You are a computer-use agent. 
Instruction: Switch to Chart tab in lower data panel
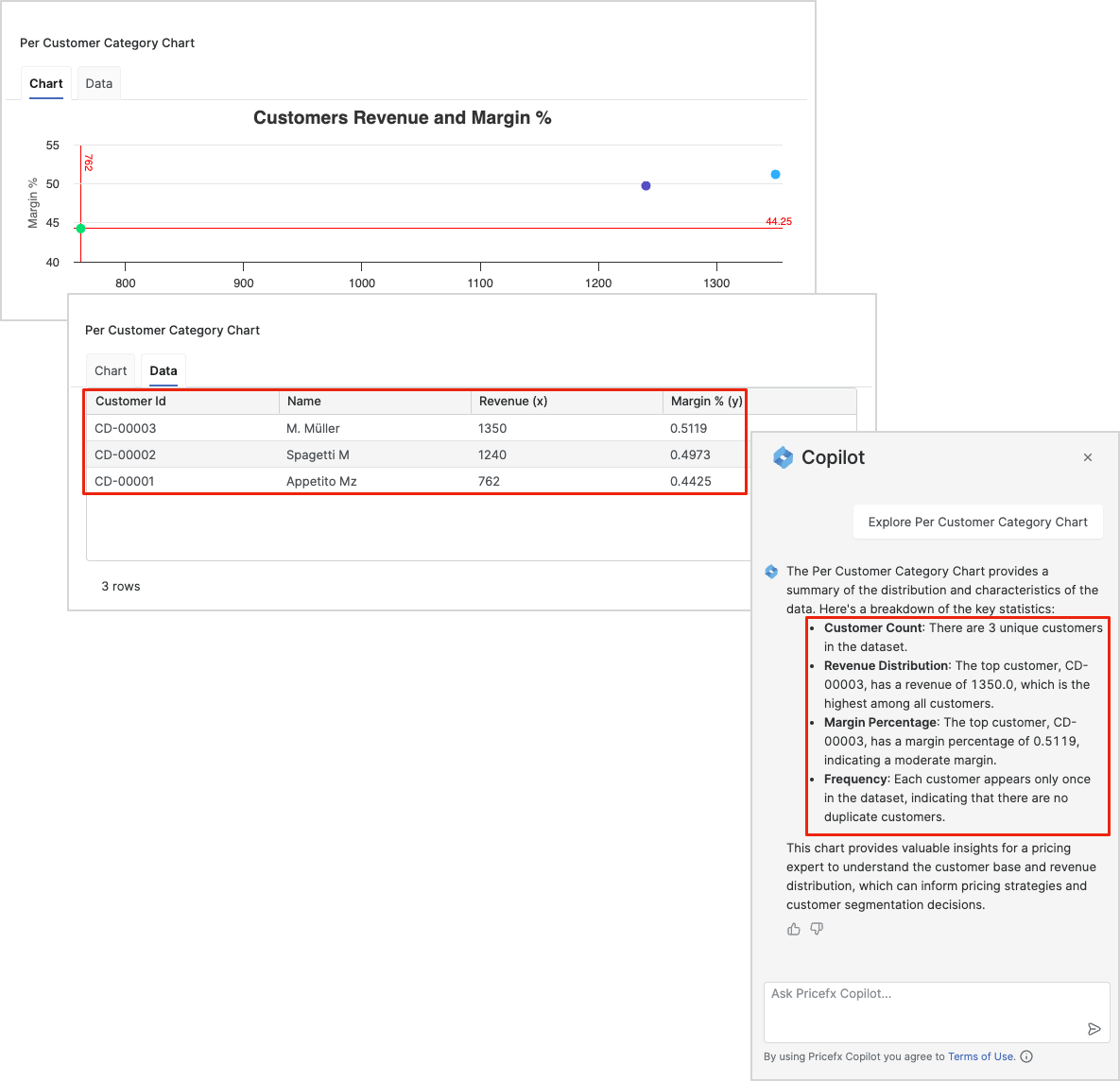coord(111,370)
